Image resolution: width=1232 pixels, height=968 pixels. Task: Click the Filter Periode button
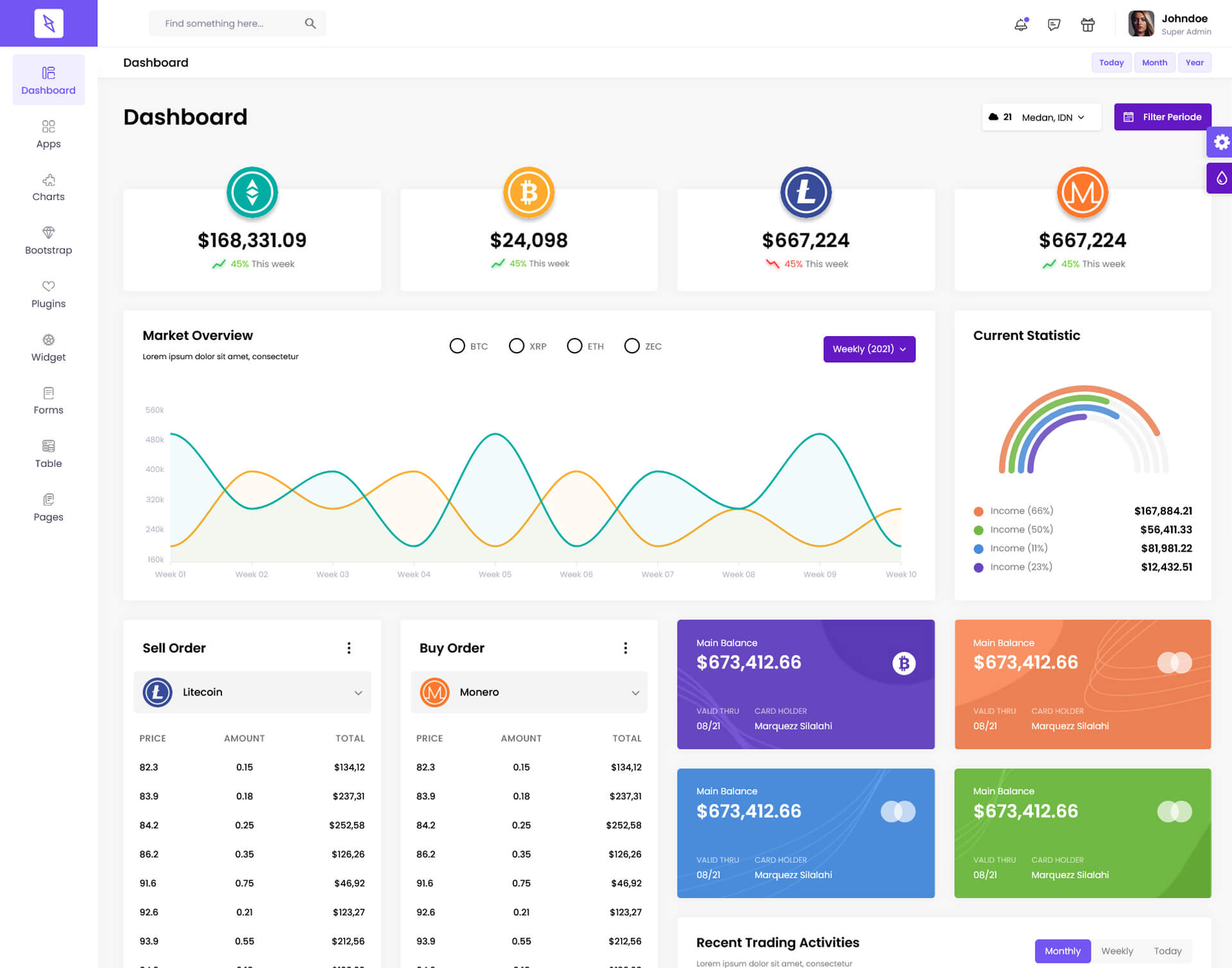tap(1162, 117)
